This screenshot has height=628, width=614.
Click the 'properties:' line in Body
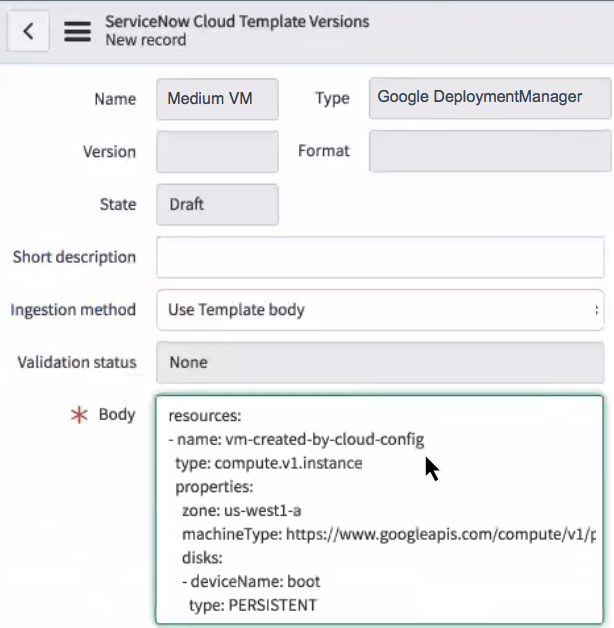(214, 487)
